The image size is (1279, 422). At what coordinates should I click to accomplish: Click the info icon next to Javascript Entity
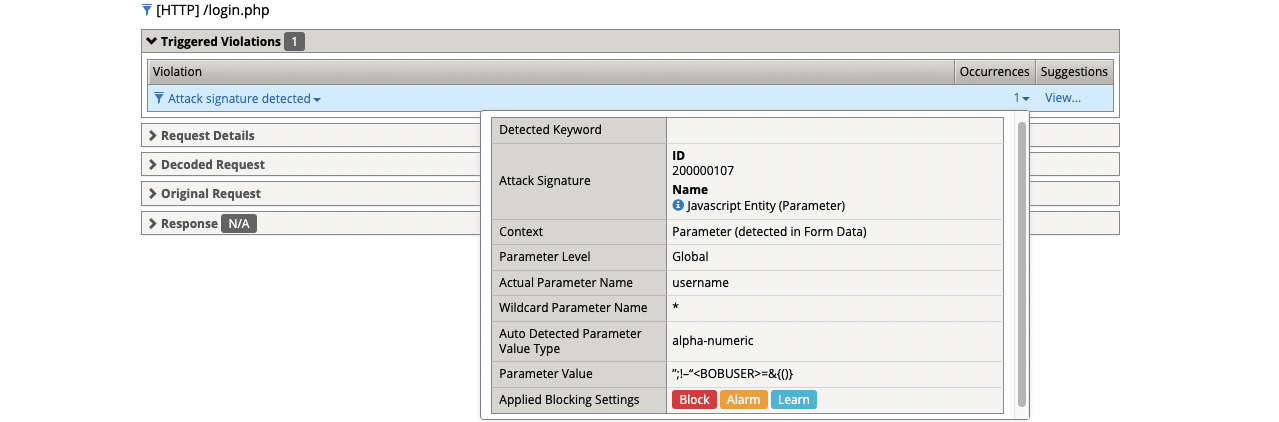pos(678,206)
